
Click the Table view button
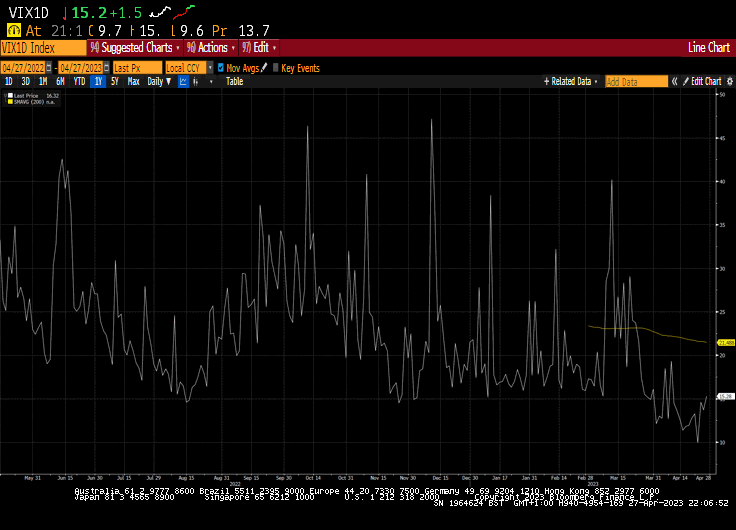coord(234,81)
